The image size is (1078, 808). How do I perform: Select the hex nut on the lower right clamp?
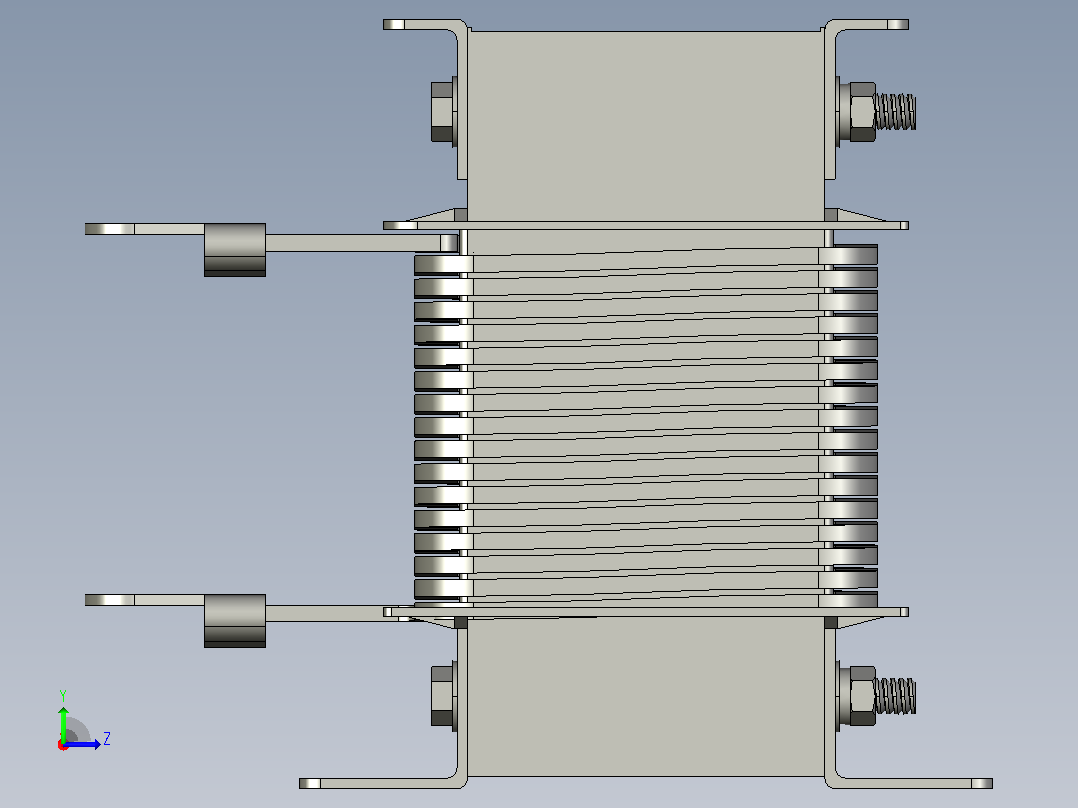(862, 696)
